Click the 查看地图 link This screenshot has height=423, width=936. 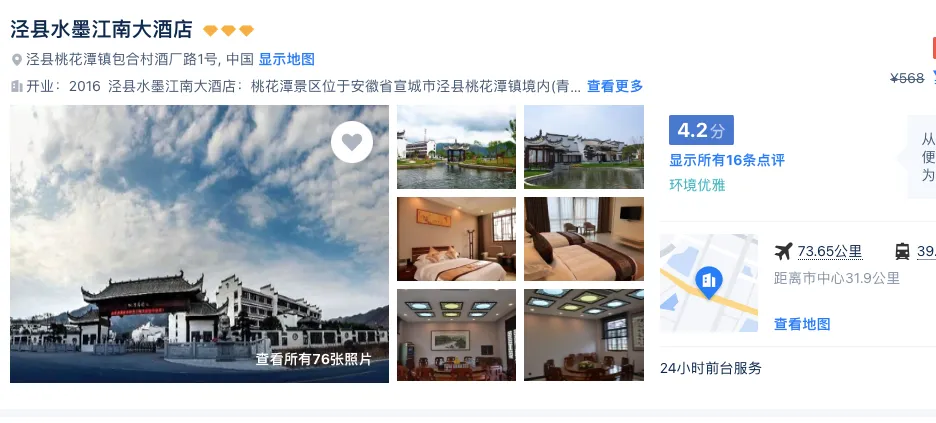(802, 324)
